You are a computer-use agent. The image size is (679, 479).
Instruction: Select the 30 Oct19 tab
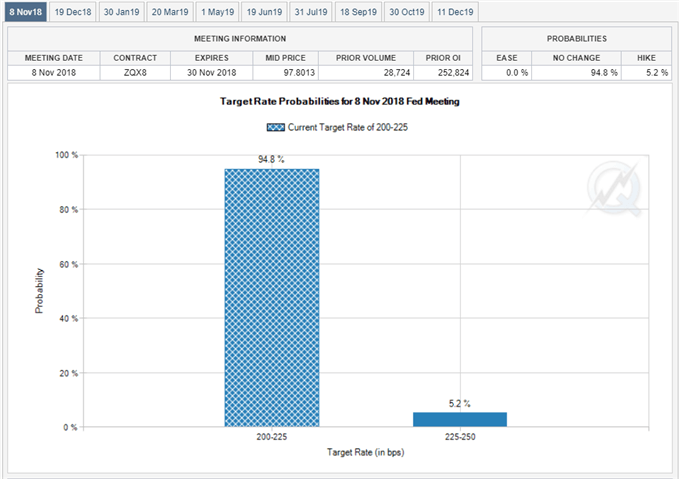tap(407, 12)
